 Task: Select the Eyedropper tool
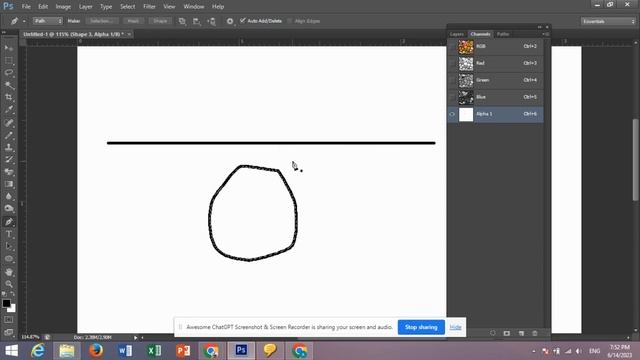click(9, 109)
